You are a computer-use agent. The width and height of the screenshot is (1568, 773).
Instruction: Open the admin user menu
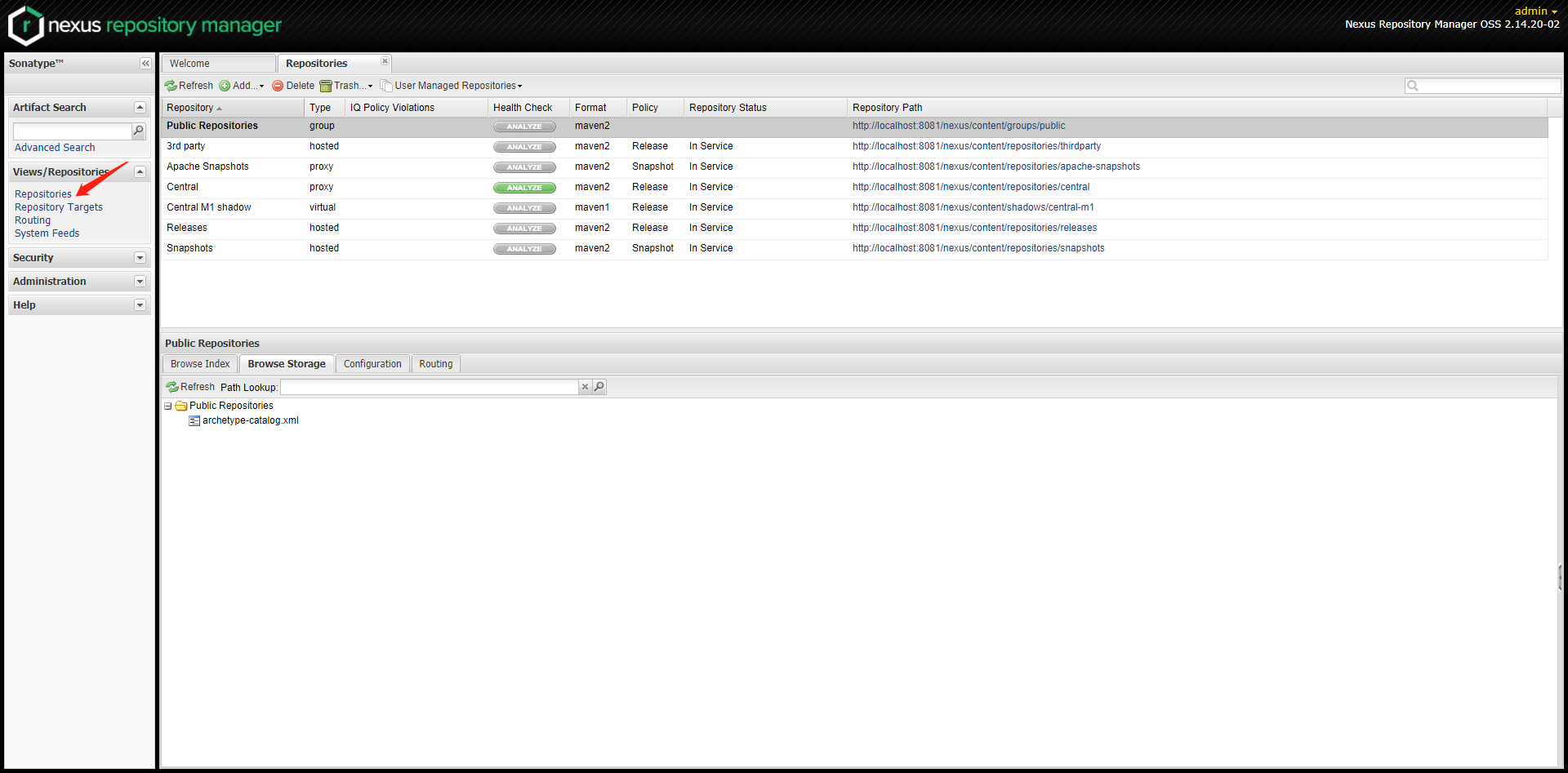[1535, 11]
